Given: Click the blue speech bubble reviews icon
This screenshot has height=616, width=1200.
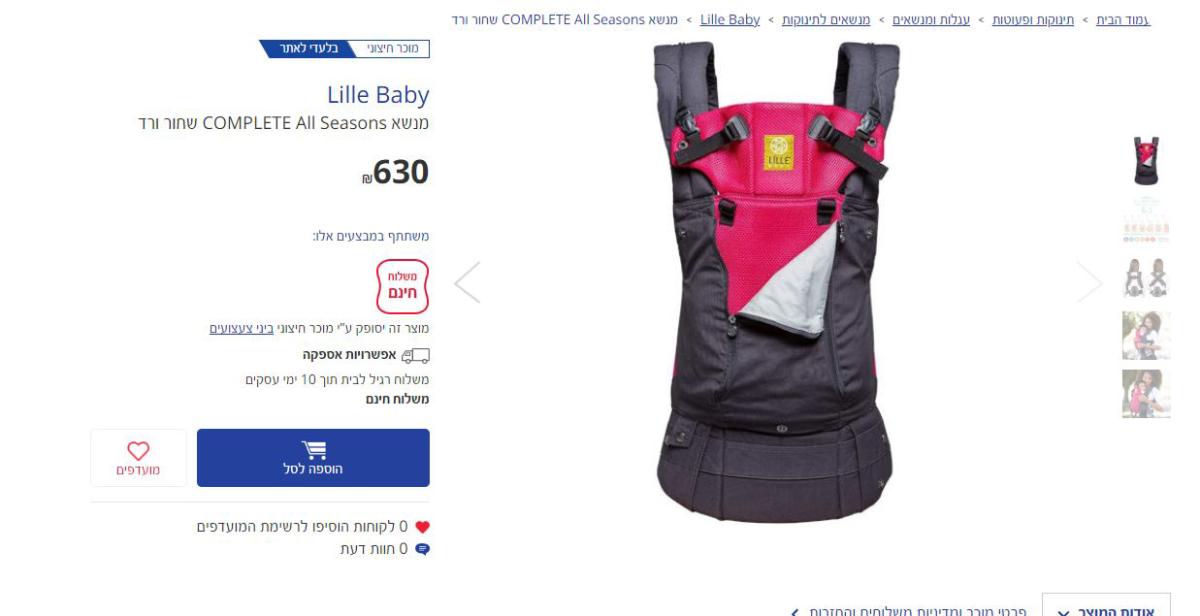Looking at the screenshot, I should tap(422, 549).
